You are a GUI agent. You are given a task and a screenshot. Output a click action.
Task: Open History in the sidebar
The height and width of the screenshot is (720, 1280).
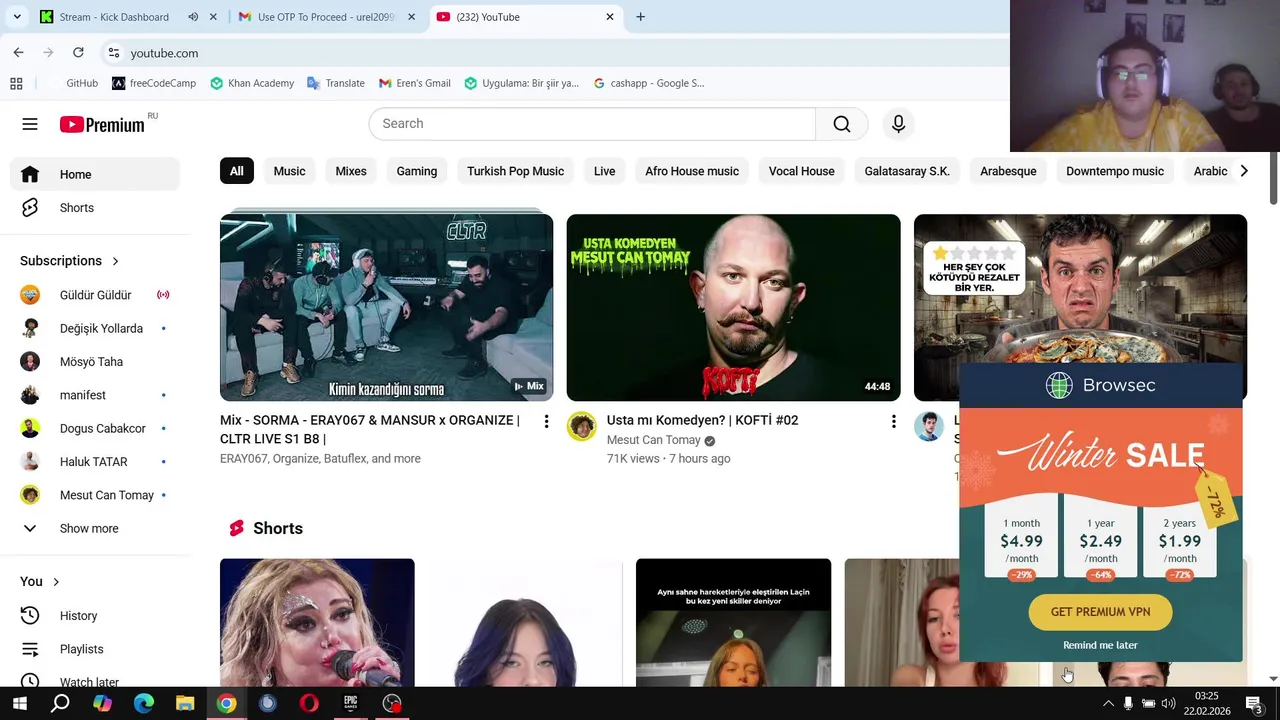point(96,616)
